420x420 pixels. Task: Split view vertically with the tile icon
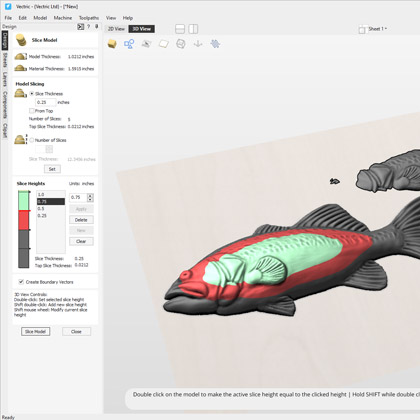click(x=193, y=29)
